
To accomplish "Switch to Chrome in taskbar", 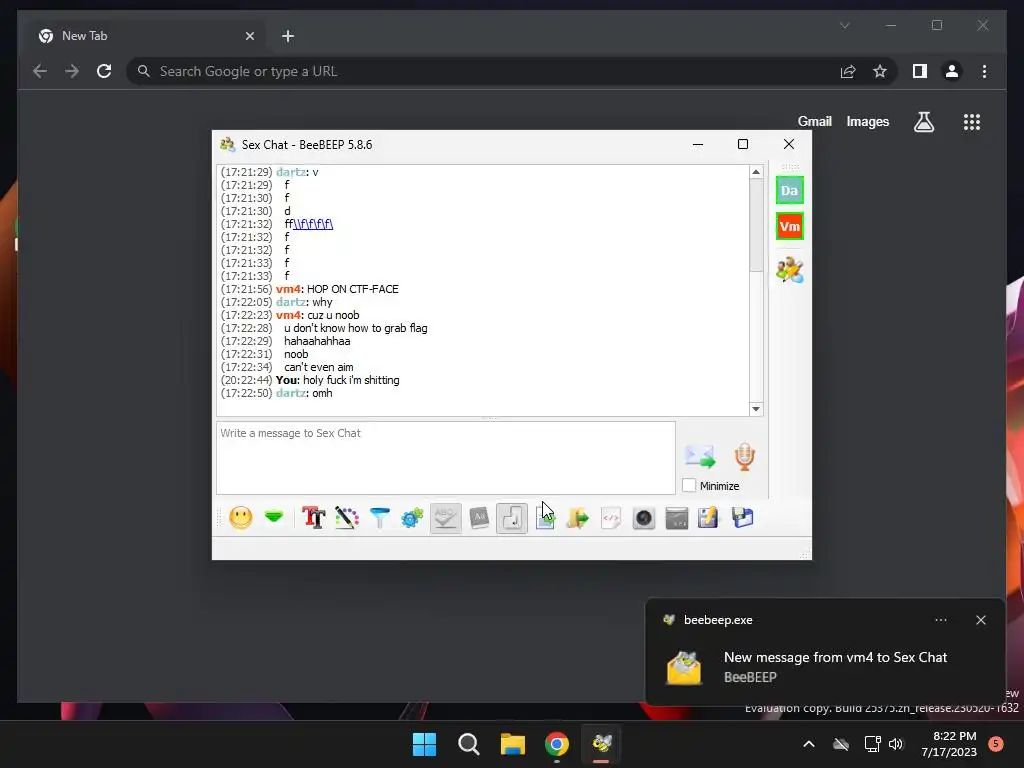I will point(557,744).
